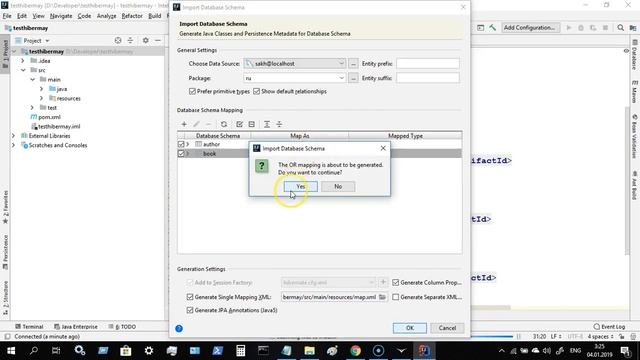Viewport: 640px width, 360px height.
Task: Toggle Generate Single Mapping XML checkbox
Action: coord(190,297)
